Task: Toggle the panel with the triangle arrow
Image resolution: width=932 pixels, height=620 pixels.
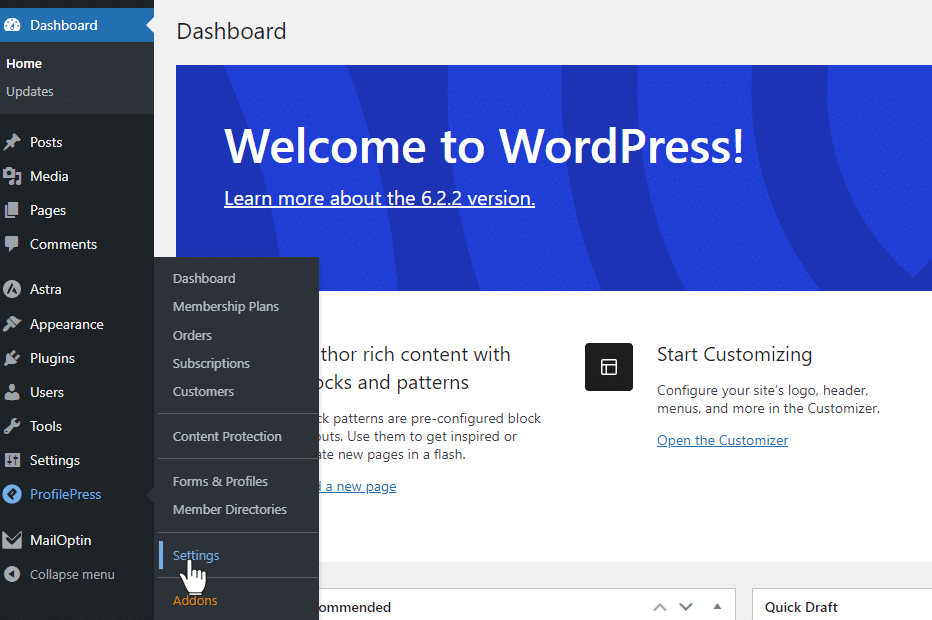Action: pos(717,606)
